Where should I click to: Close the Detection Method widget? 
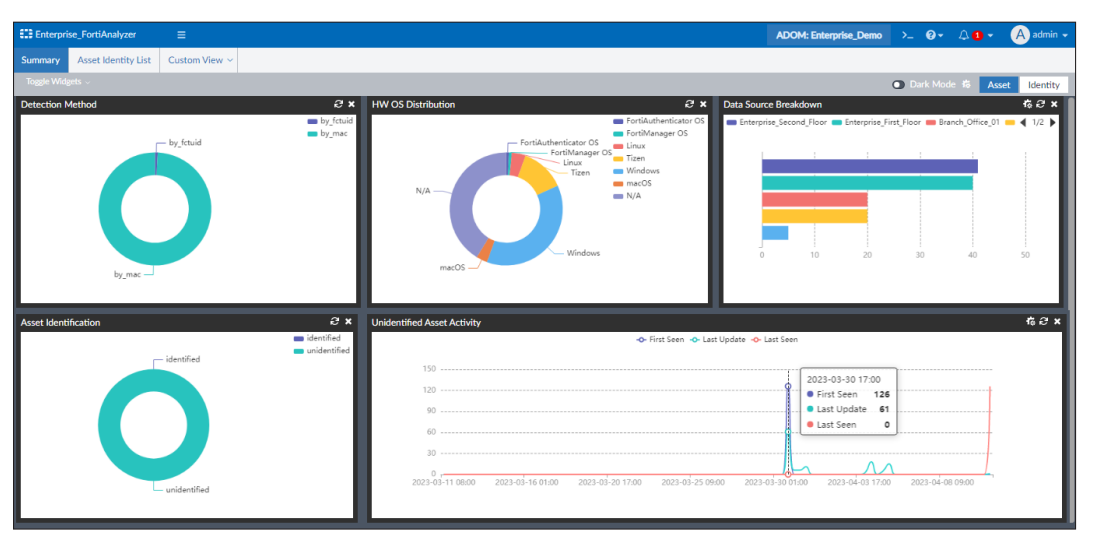[351, 104]
